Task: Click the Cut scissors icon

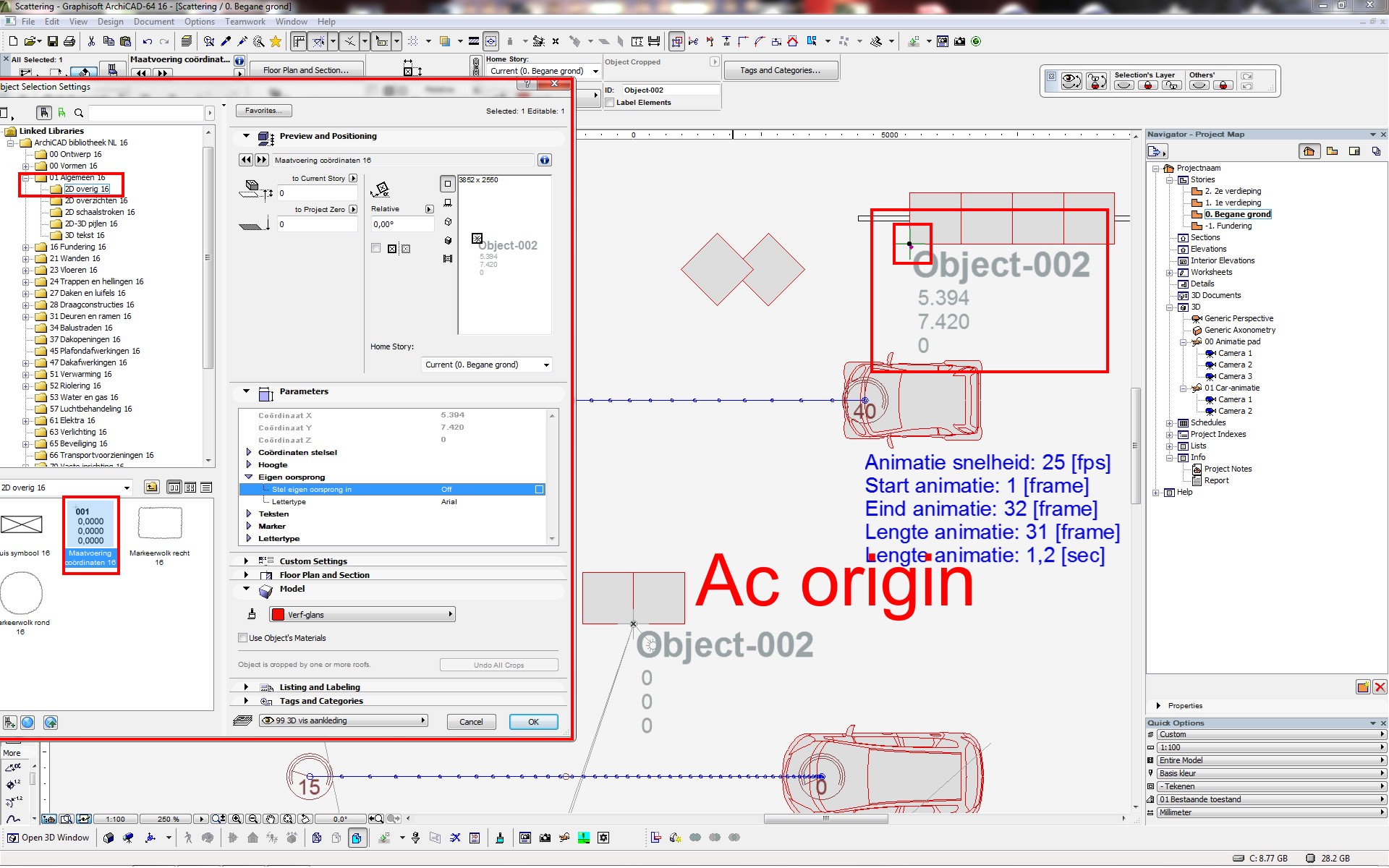Action: point(92,41)
